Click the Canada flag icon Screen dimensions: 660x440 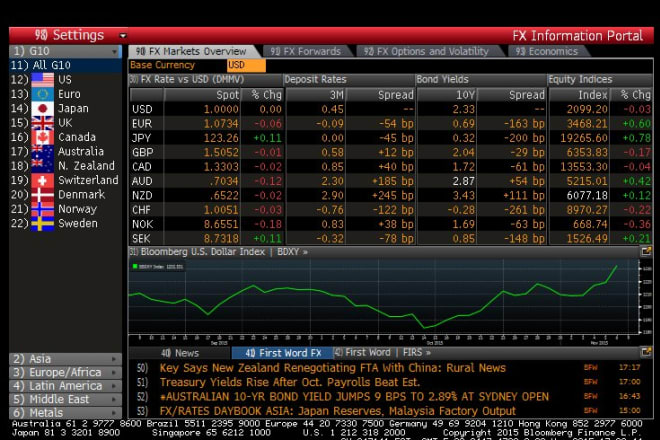43,137
